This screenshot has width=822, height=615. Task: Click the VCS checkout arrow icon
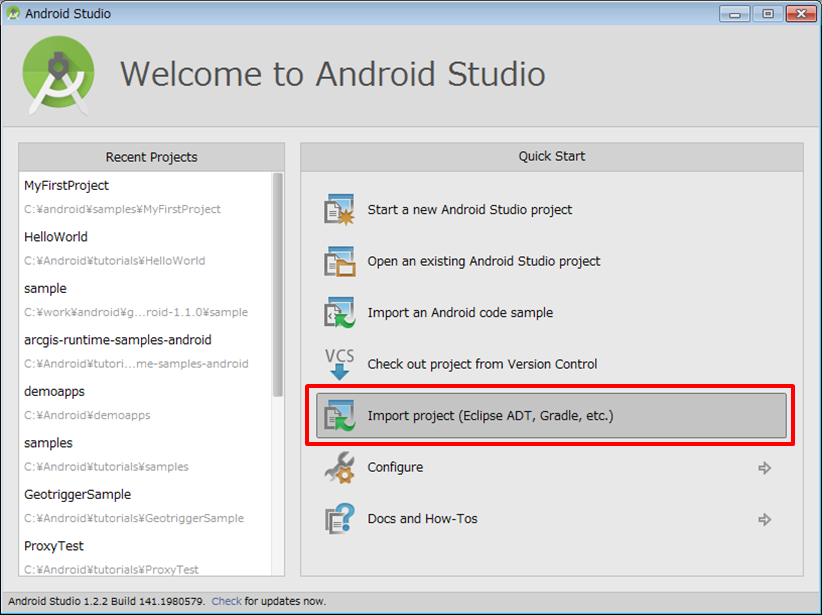coord(339,364)
